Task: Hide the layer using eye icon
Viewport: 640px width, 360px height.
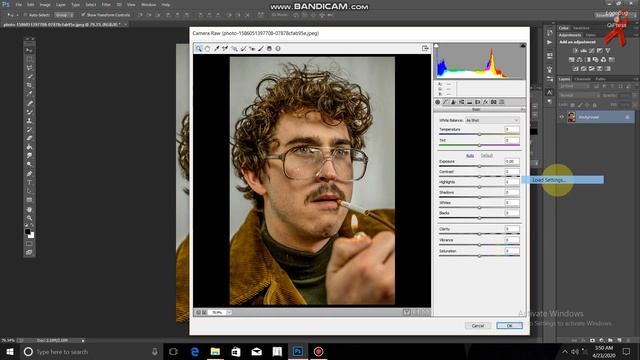Action: [562, 117]
